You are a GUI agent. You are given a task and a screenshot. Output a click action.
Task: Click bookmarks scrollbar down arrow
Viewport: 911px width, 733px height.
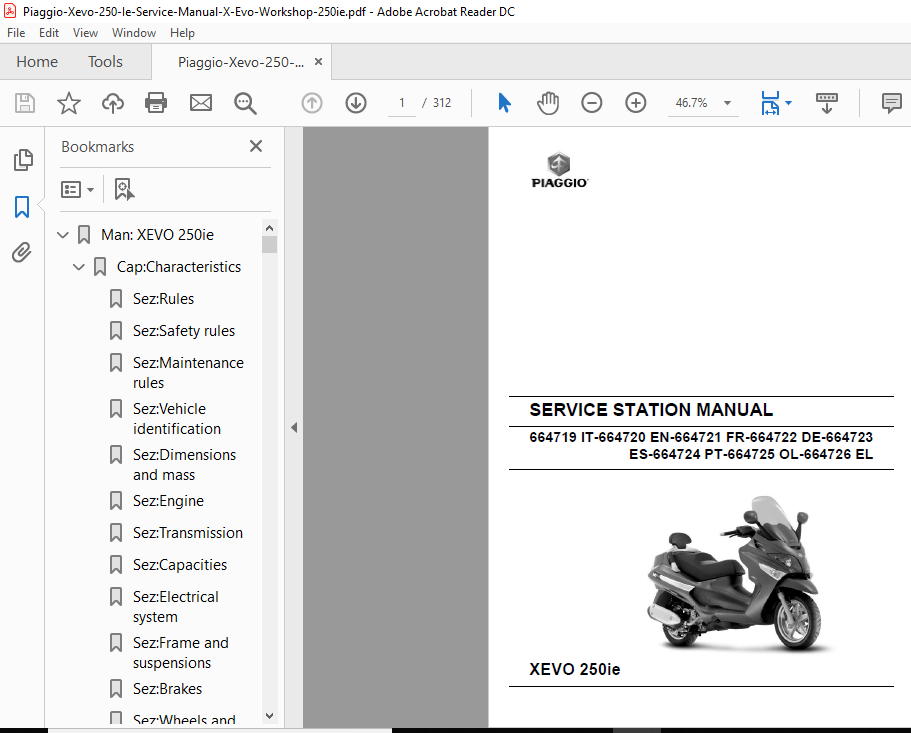[x=269, y=716]
